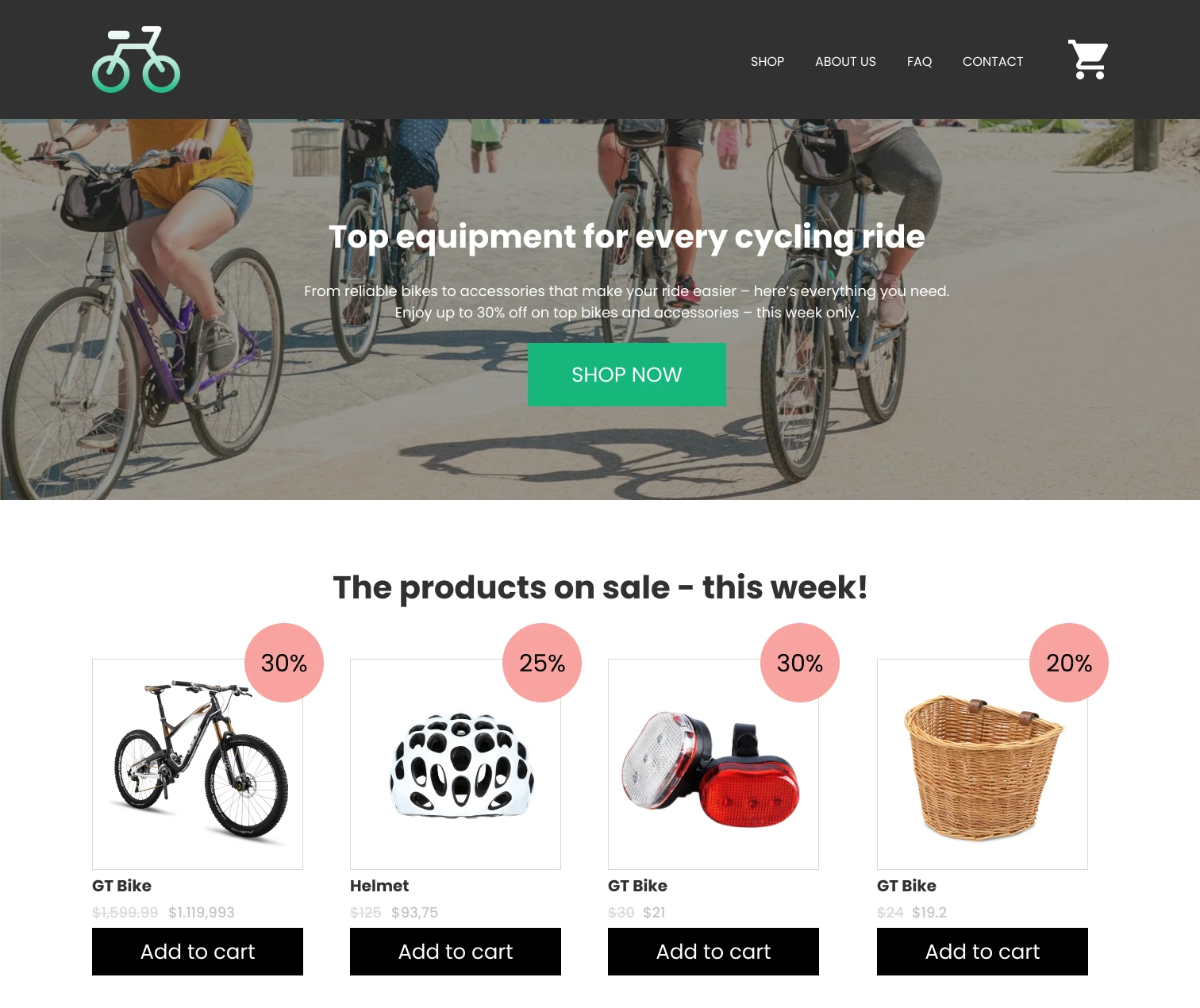
Task: Open the Helmet product title
Action: pos(379,886)
